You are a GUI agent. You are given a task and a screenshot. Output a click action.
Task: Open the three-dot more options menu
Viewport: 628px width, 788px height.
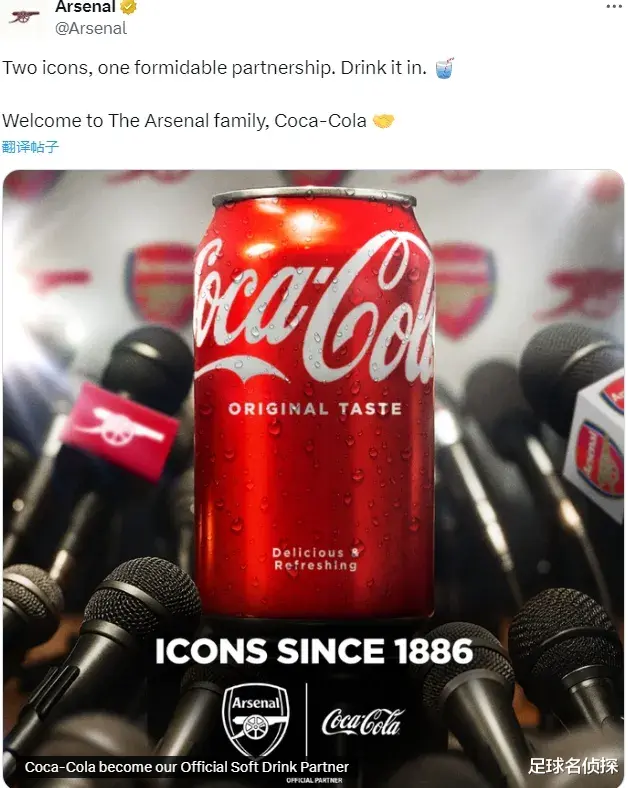click(614, 7)
